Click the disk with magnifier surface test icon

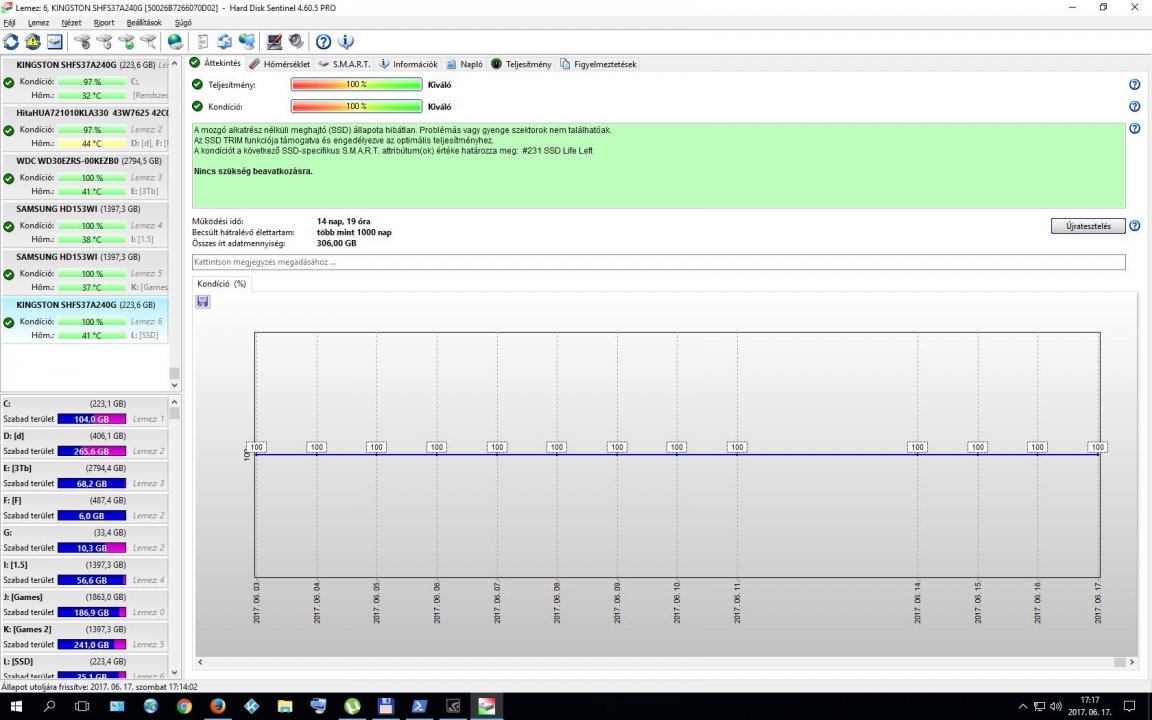pos(148,42)
